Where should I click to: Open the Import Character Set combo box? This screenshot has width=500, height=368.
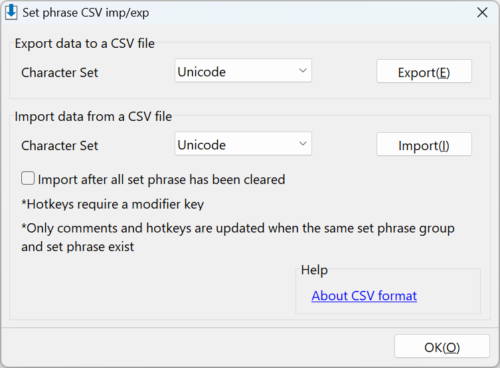pos(243,144)
